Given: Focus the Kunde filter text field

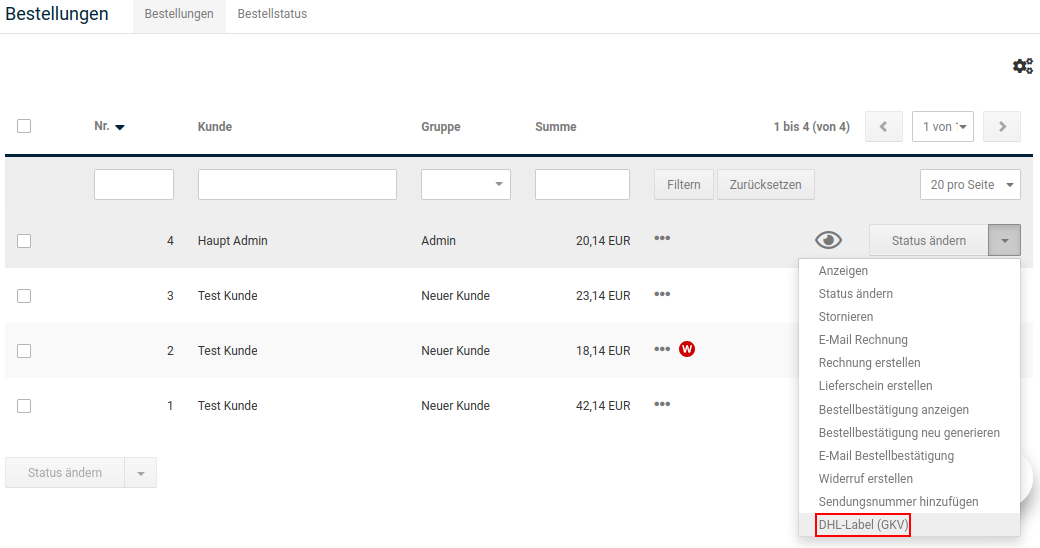Looking at the screenshot, I should coord(297,185).
